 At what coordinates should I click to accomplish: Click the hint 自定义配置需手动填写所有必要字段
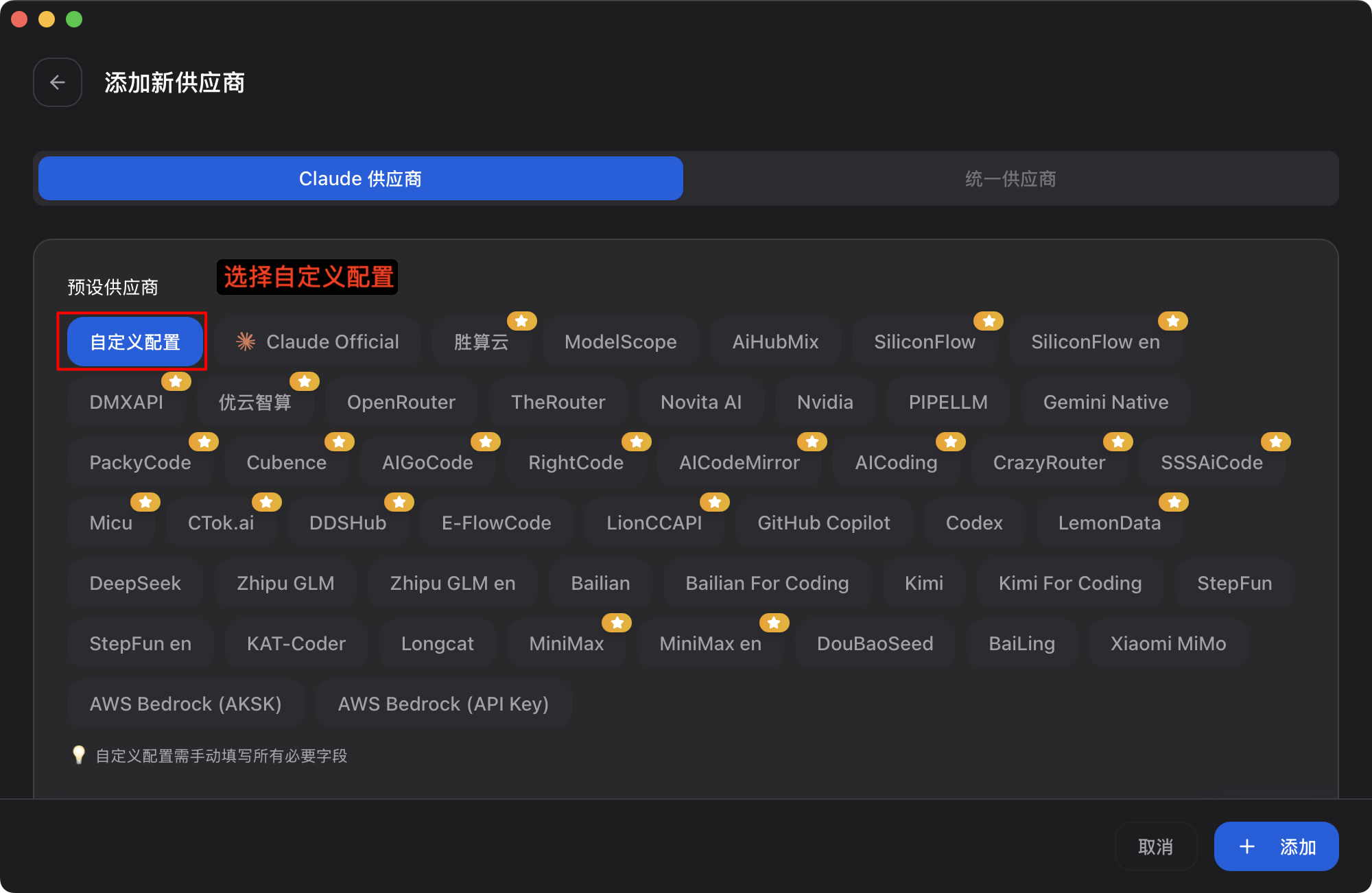click(x=222, y=756)
